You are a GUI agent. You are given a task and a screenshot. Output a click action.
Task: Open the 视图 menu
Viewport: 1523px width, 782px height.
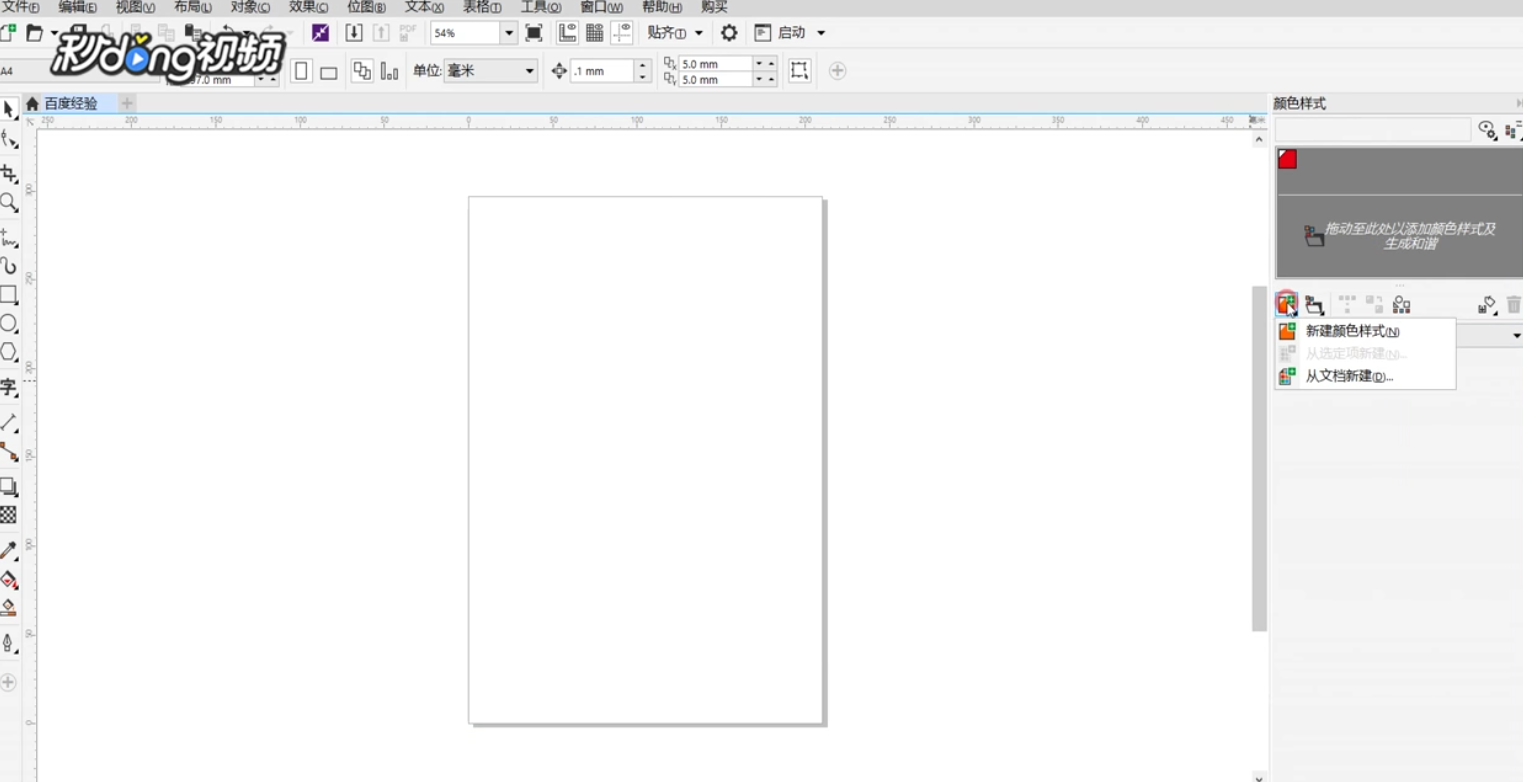coord(135,7)
